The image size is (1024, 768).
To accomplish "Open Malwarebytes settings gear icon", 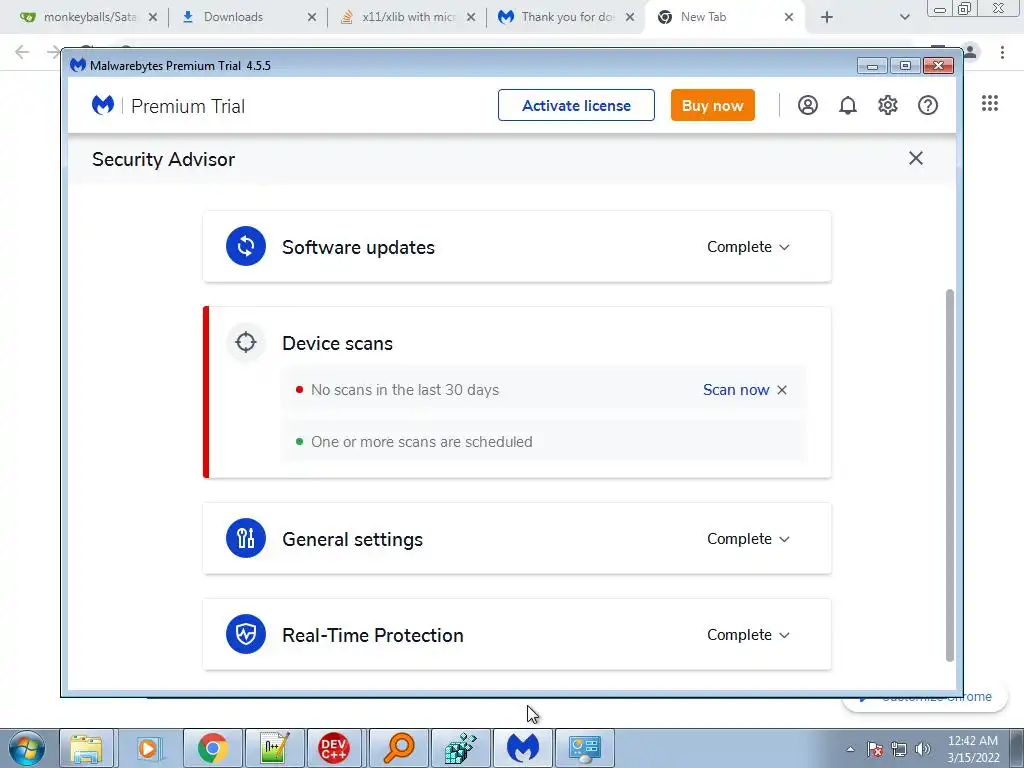I will [888, 105].
